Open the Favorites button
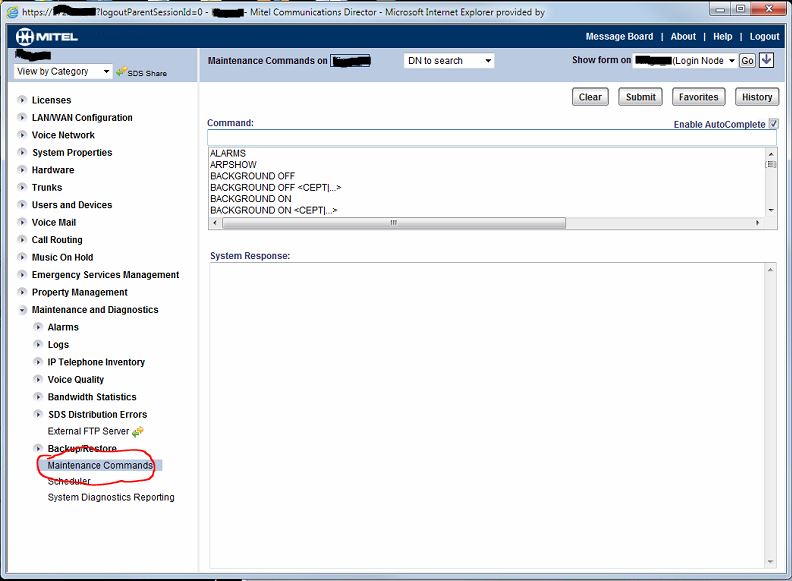Image resolution: width=792 pixels, height=581 pixels. pos(699,97)
